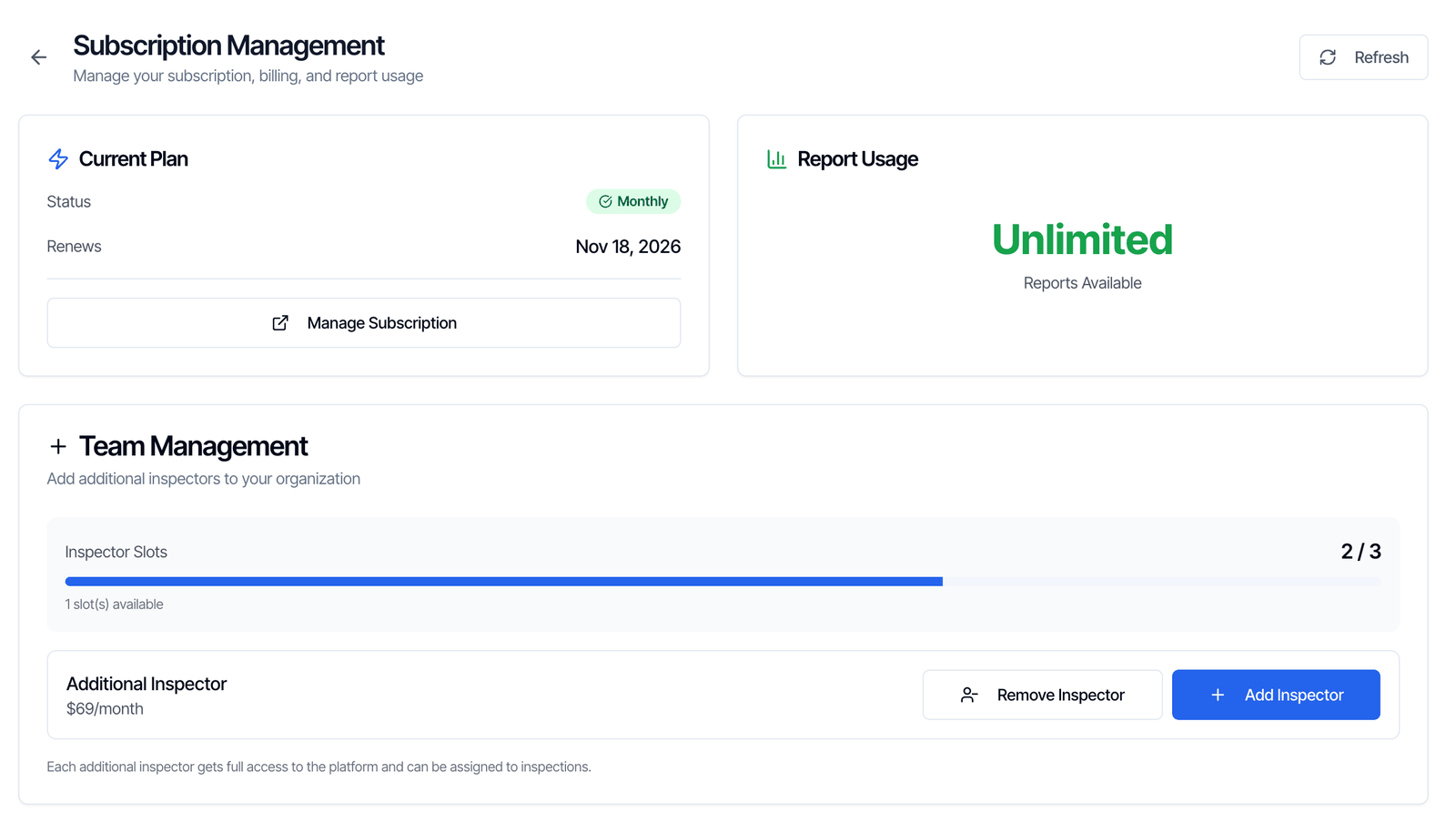The height and width of the screenshot is (823, 1456).
Task: Click the Current Plan heading text
Action: click(x=134, y=159)
